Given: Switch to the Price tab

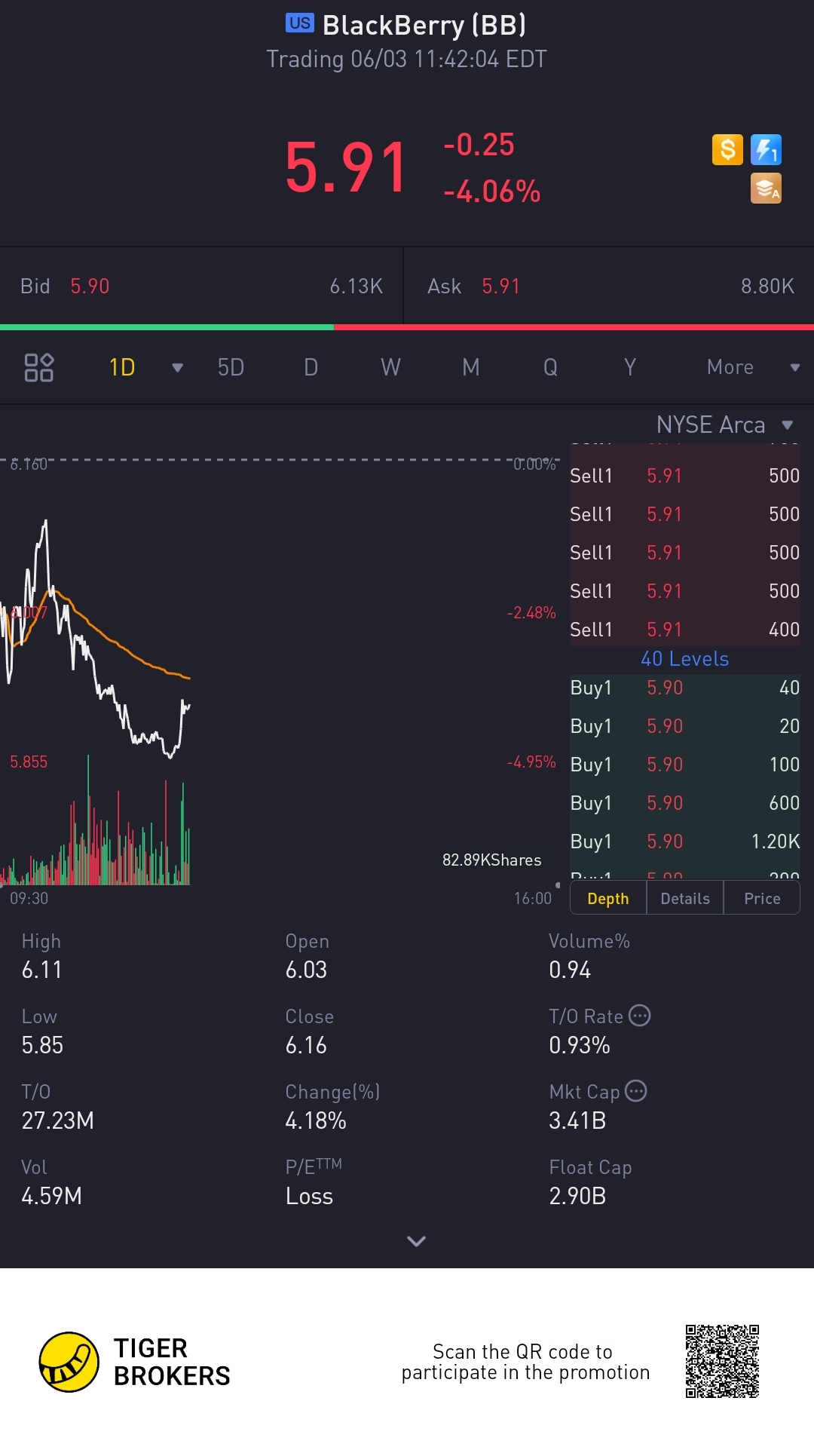Looking at the screenshot, I should [762, 898].
